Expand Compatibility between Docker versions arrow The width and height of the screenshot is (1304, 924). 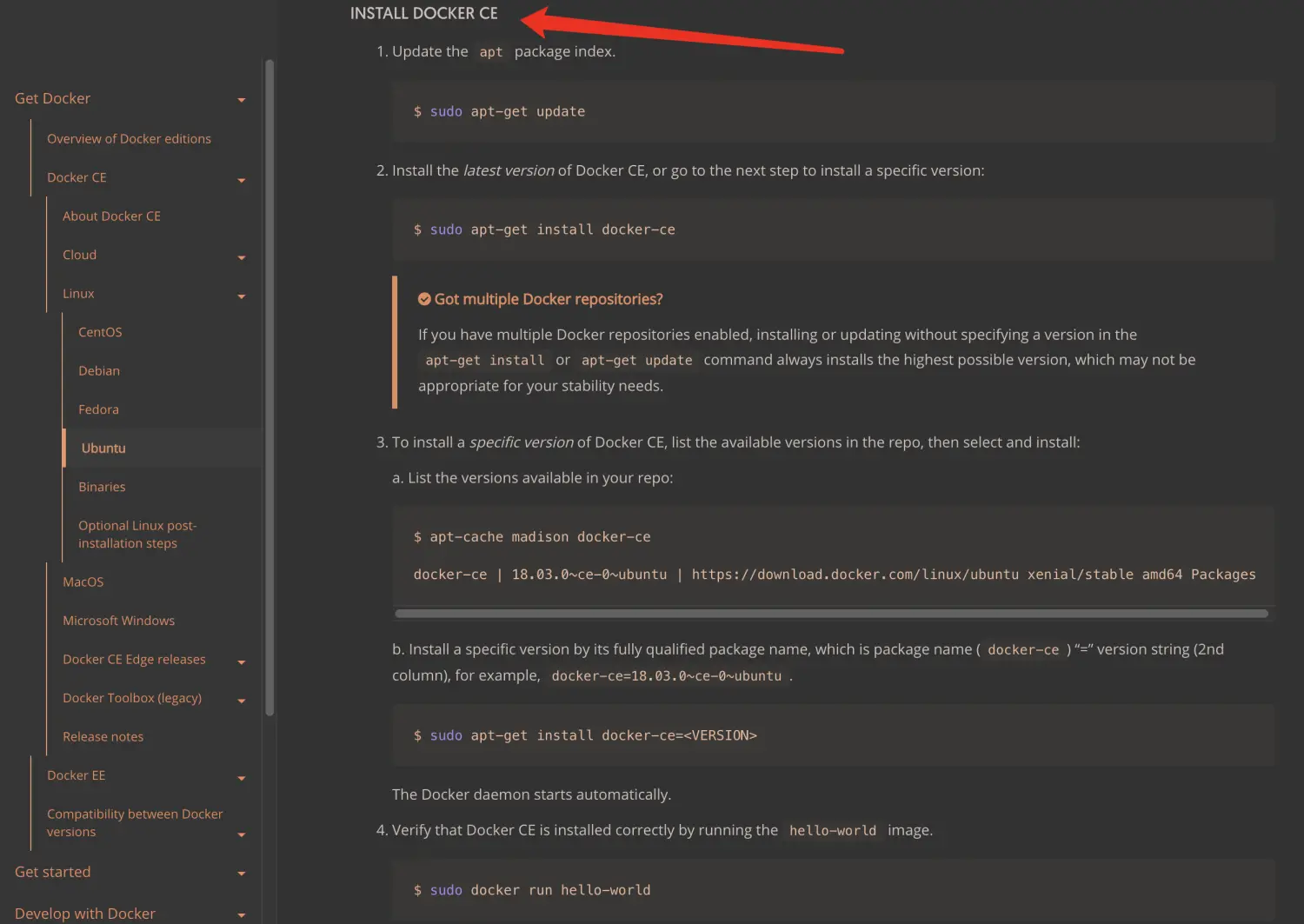coord(242,835)
